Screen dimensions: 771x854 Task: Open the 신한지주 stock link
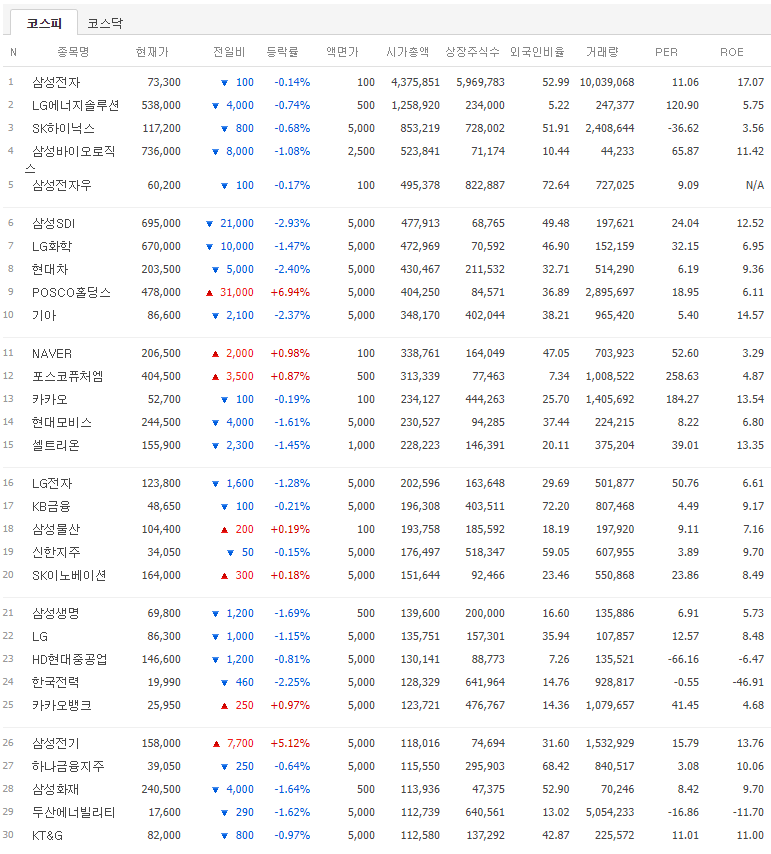(56, 552)
